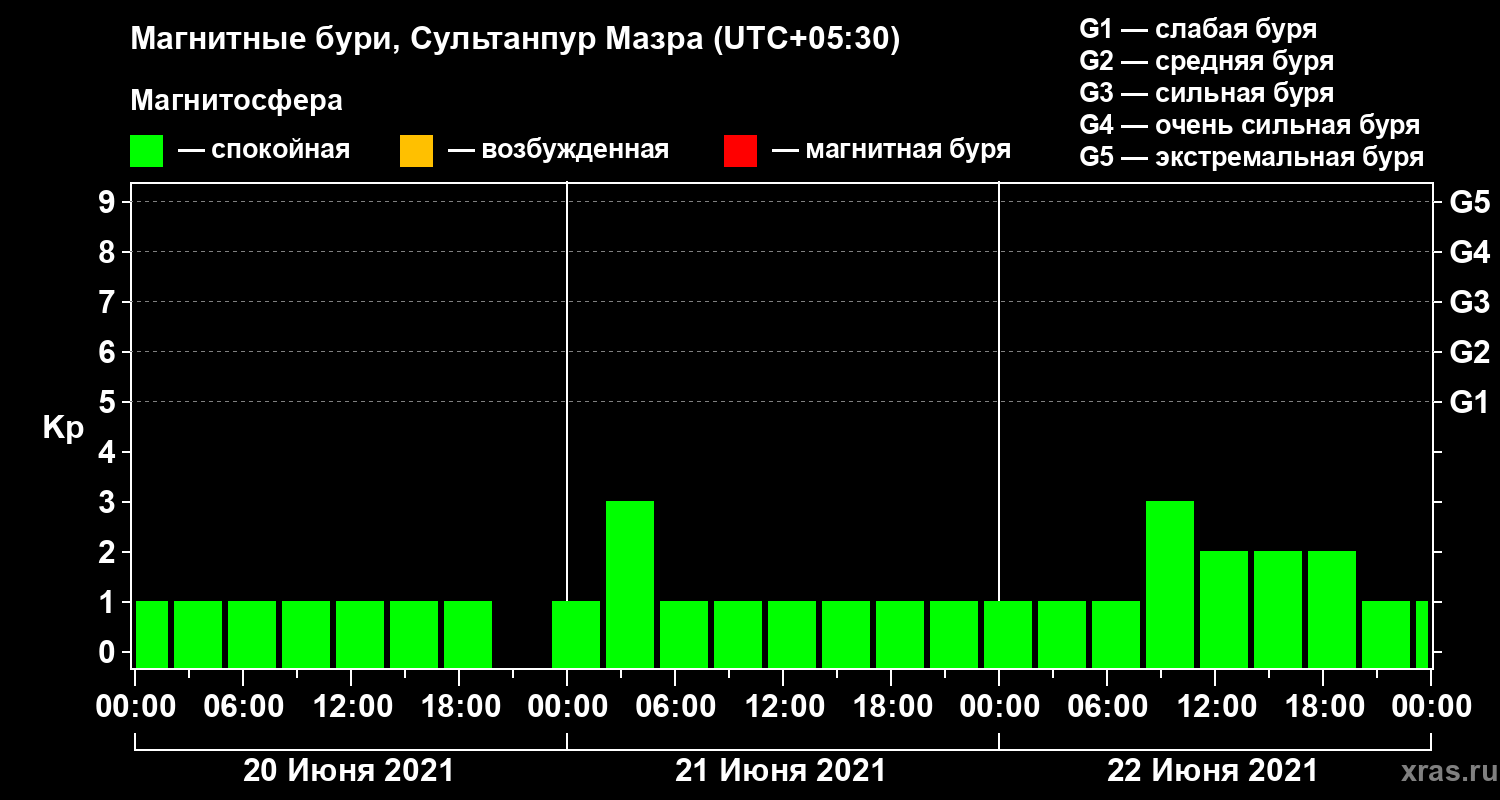Click the Kp 3 bar on 21 June
The height and width of the screenshot is (800, 1500).
[x=630, y=584]
